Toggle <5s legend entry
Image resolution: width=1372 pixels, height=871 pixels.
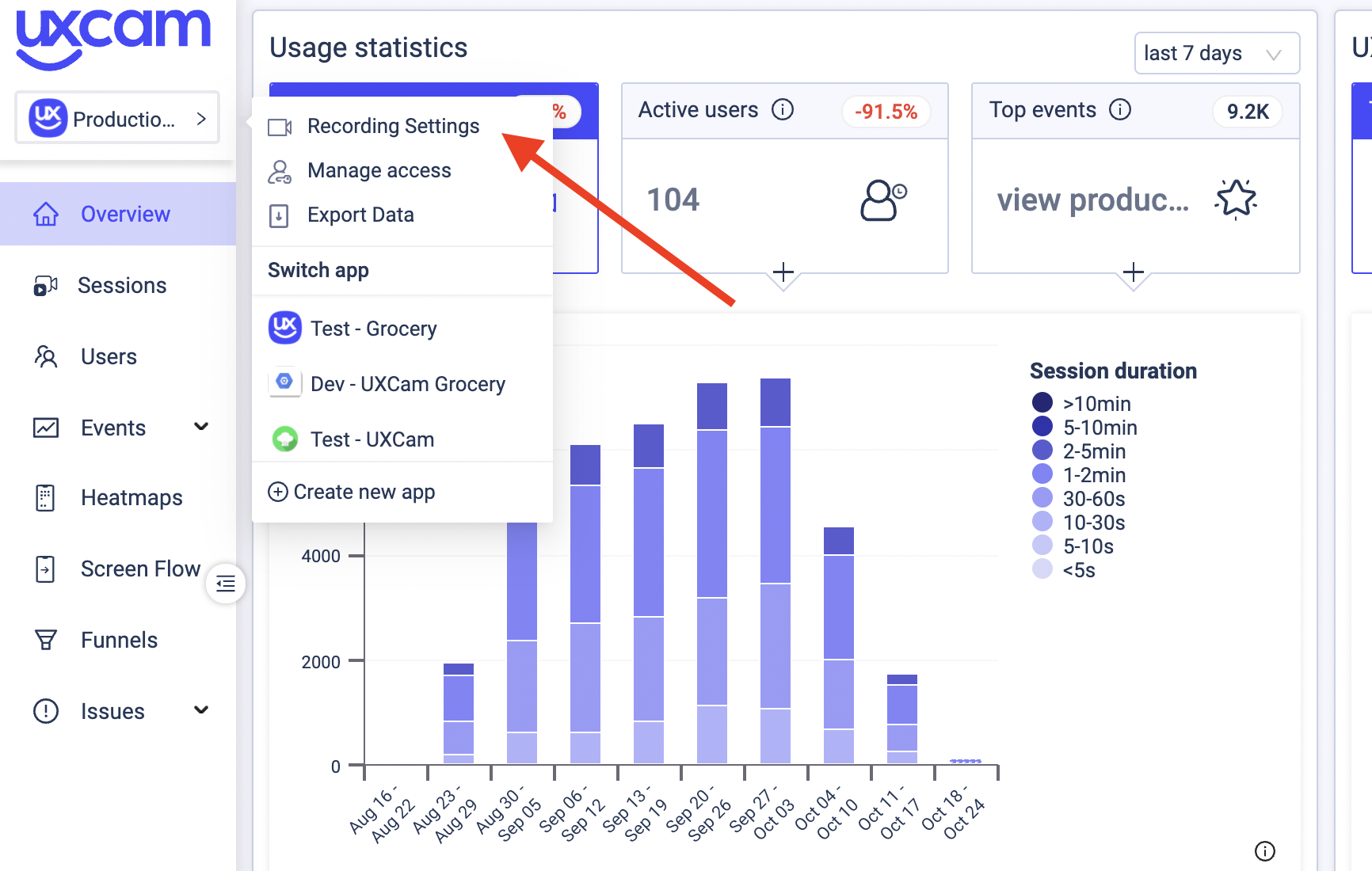click(1064, 569)
